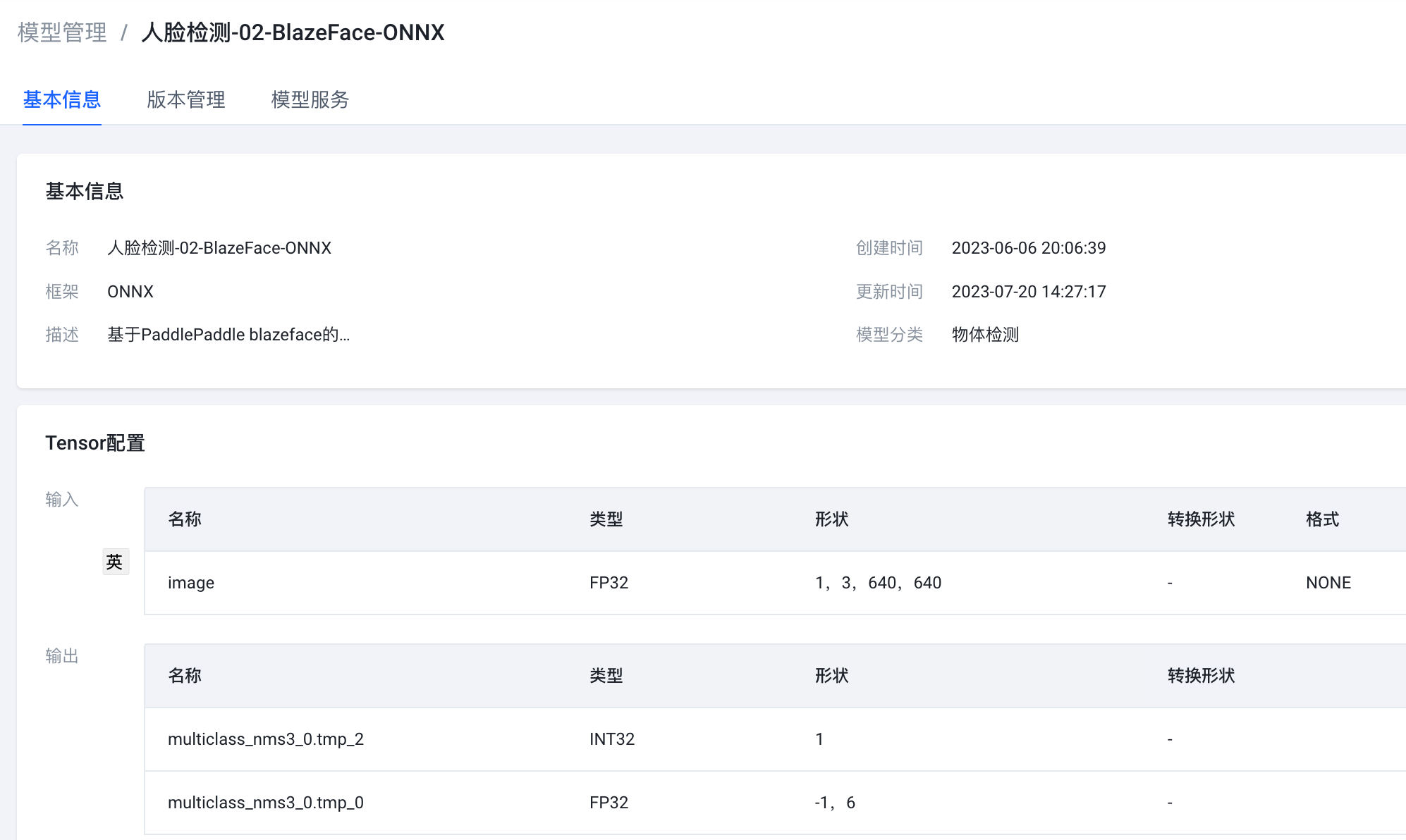Click the 格式 column header
Screen dimensions: 1406x840
[x=1322, y=519]
